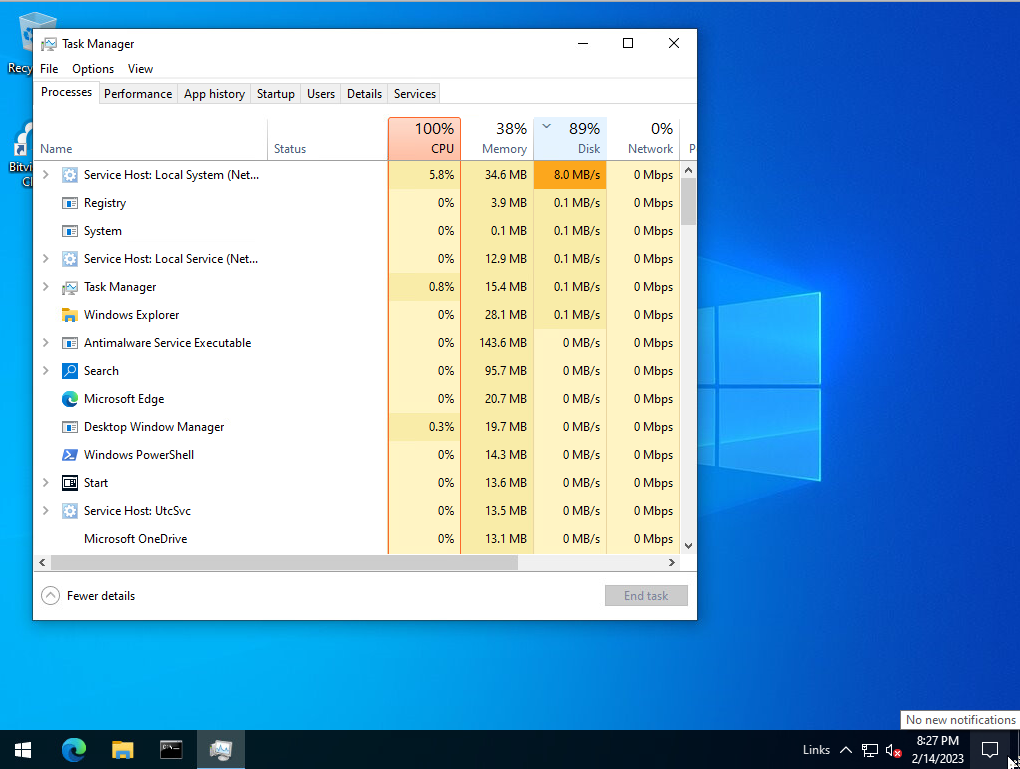This screenshot has width=1020, height=769.
Task: Click the Service Host: Local Service gear icon
Action: (70, 259)
